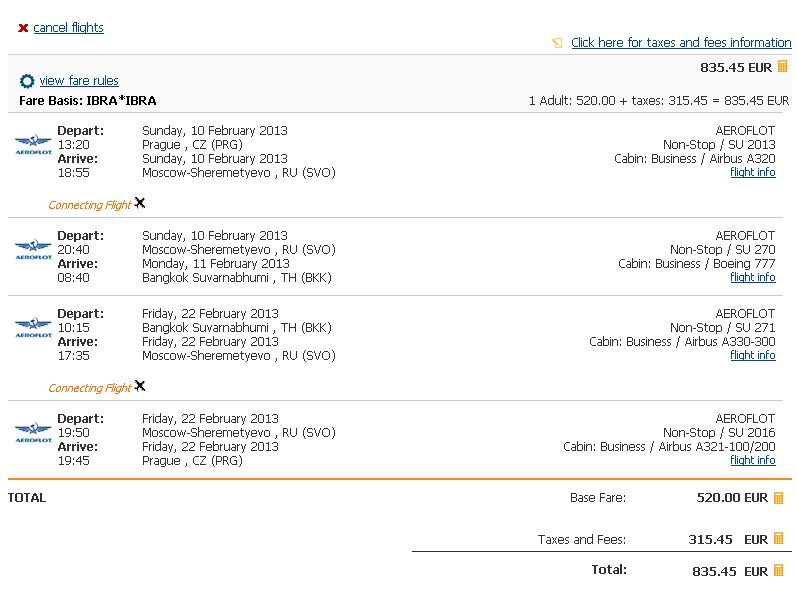The width and height of the screenshot is (797, 591).
Task: Click calculator icon beside top 835.45 EUR price
Action: (782, 68)
